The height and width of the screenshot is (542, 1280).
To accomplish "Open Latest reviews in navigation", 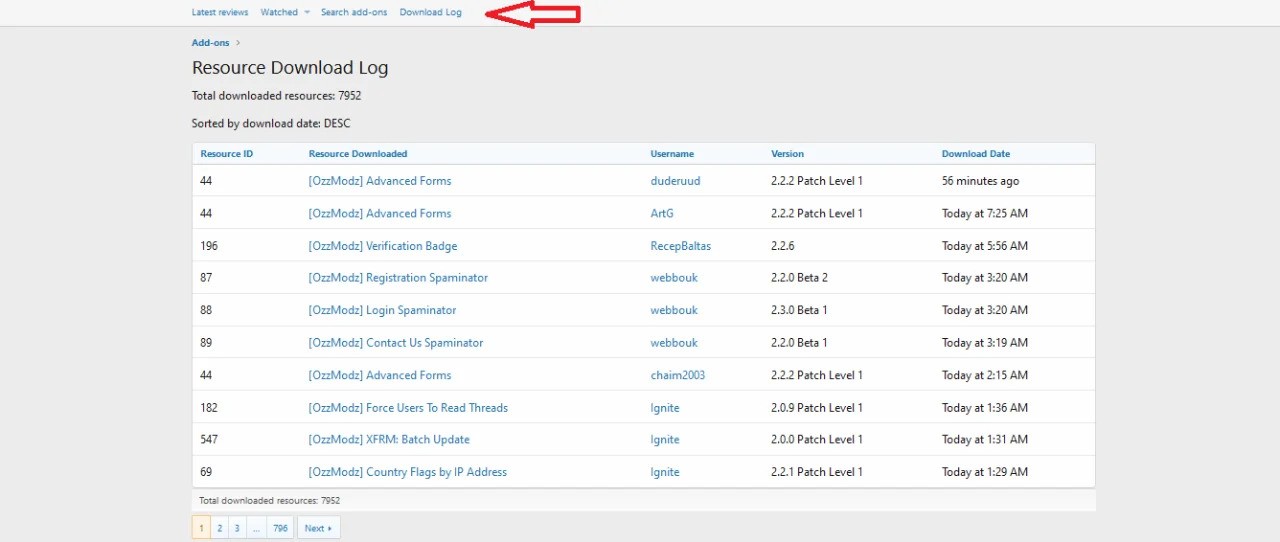I will click(x=220, y=12).
